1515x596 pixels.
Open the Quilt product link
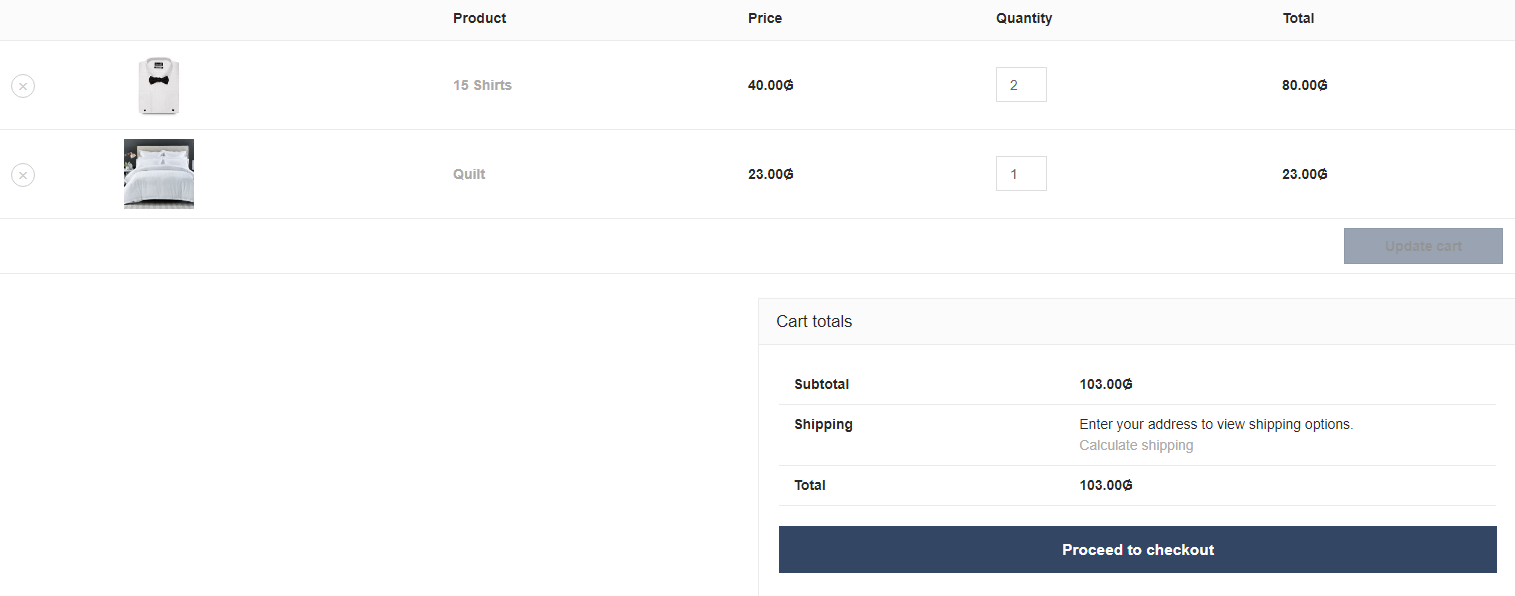click(x=469, y=175)
